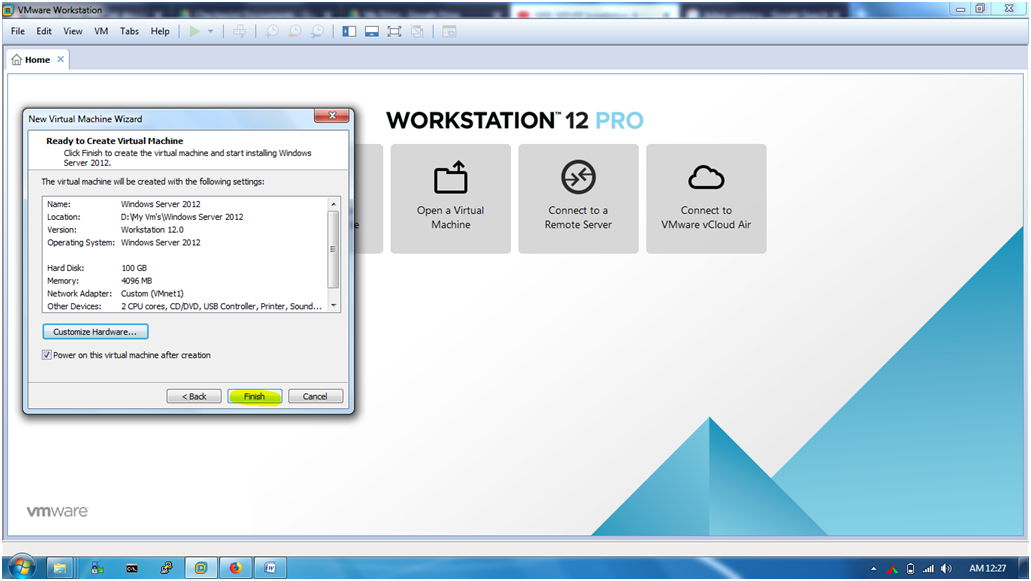Click the 'Workstation 12.0' version value
This screenshot has height=581, width=1031.
coord(152,229)
